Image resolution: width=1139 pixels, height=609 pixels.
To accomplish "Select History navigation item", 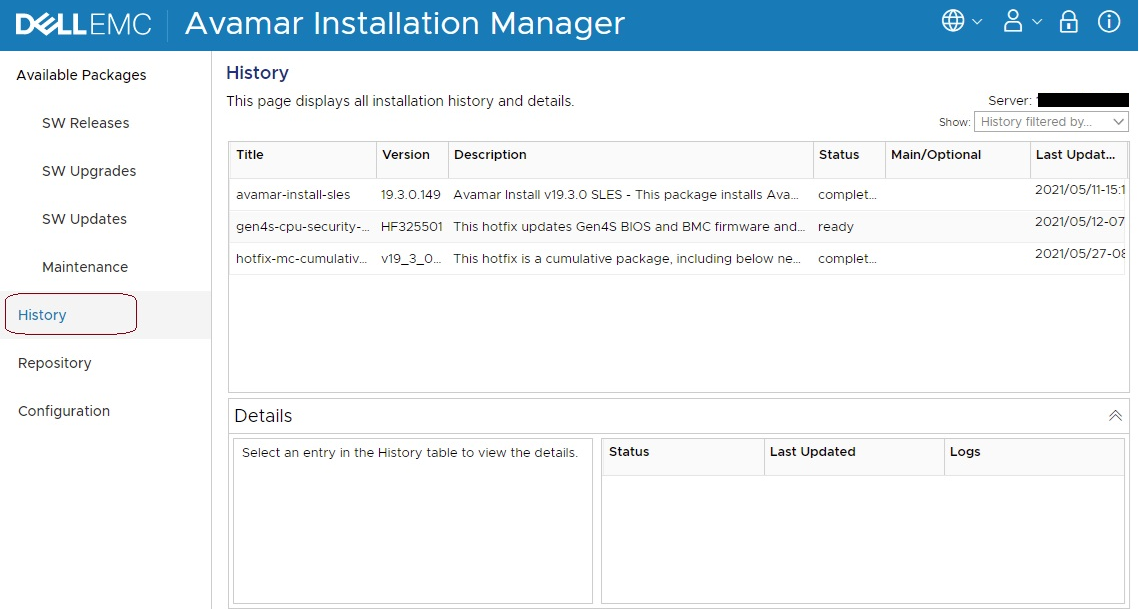I will tap(42, 315).
